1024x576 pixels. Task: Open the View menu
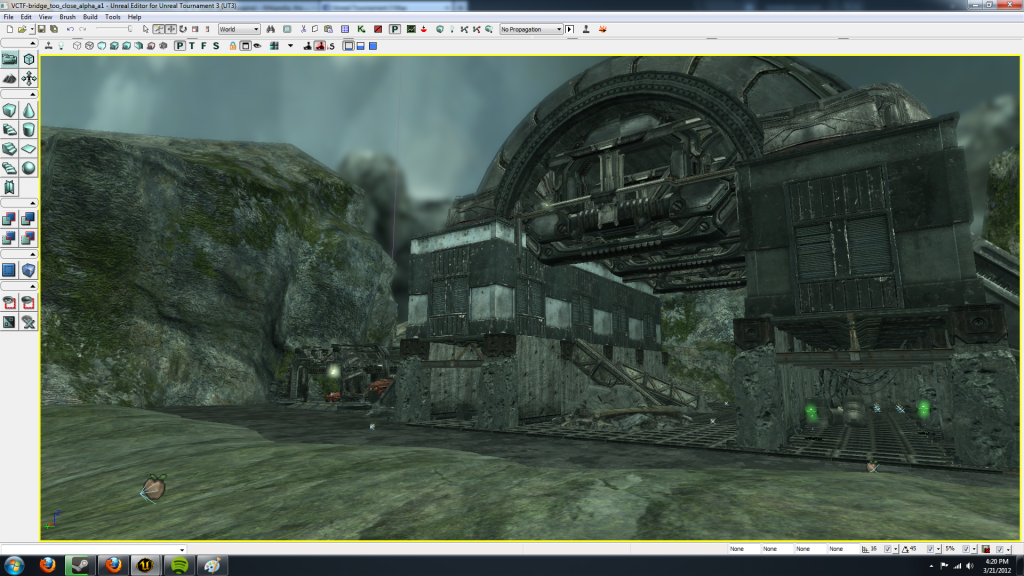pos(45,17)
